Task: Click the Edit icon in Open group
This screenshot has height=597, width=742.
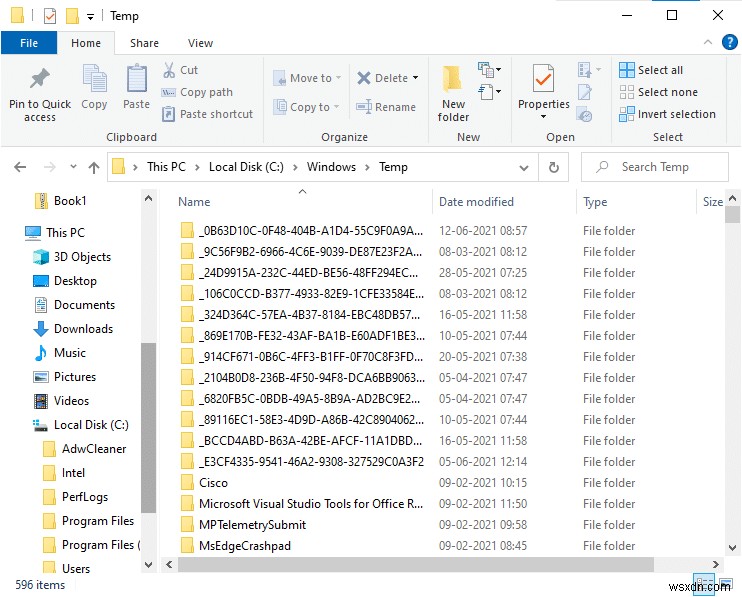Action: pos(585,92)
